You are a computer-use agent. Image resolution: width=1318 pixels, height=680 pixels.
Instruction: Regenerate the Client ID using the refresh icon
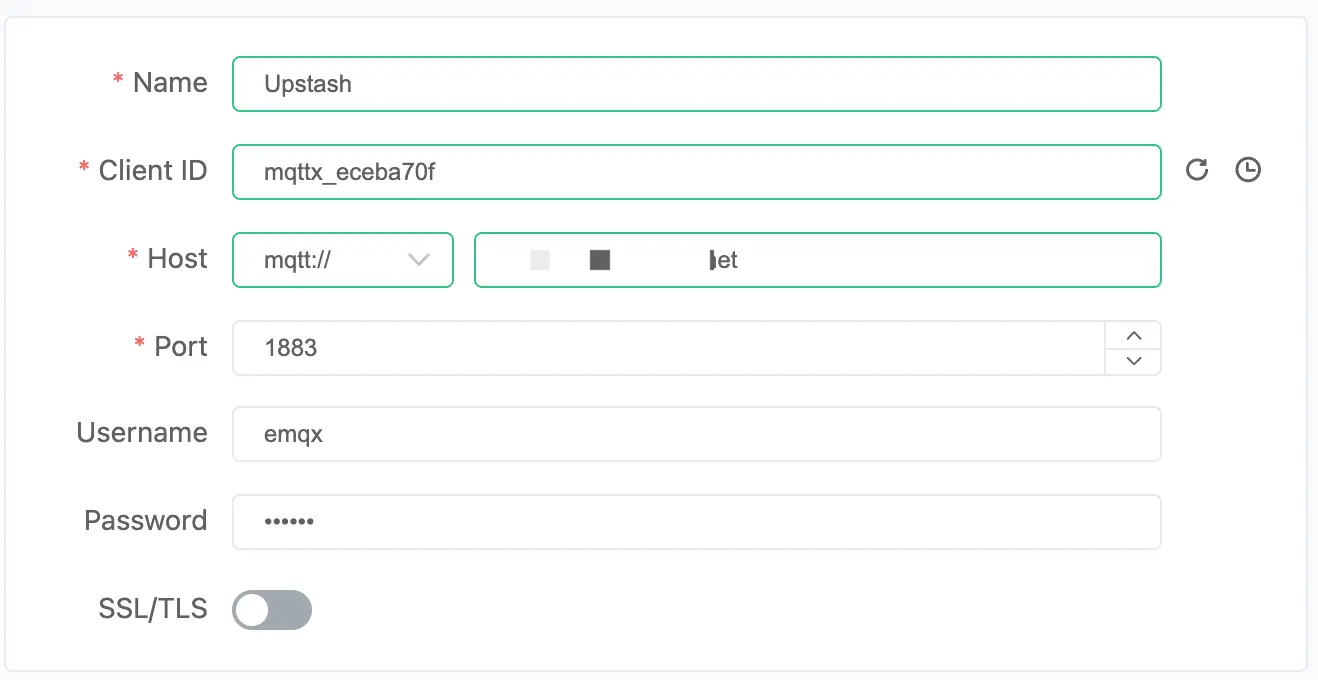click(1196, 170)
